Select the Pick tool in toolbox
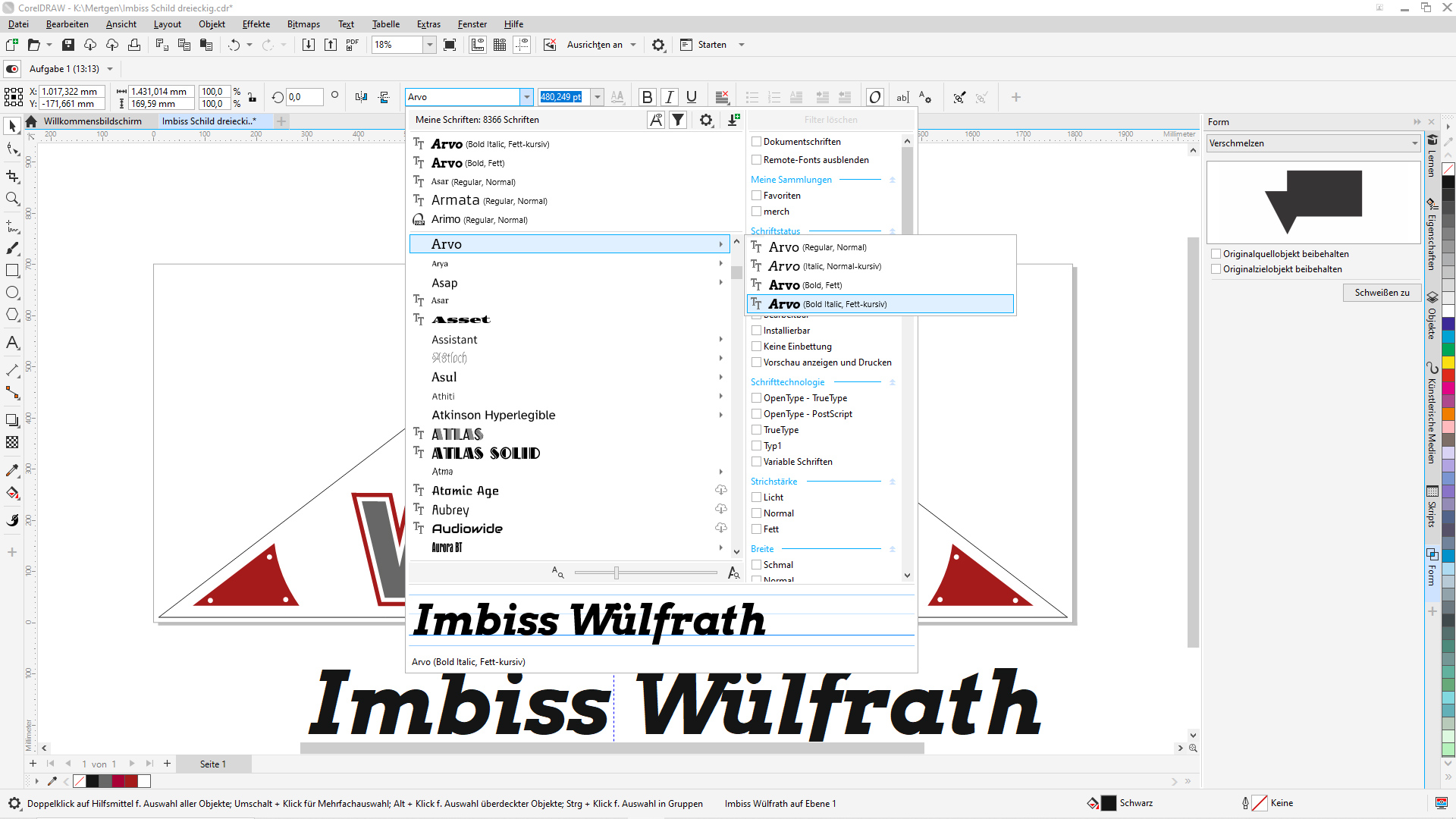 pyautogui.click(x=12, y=126)
